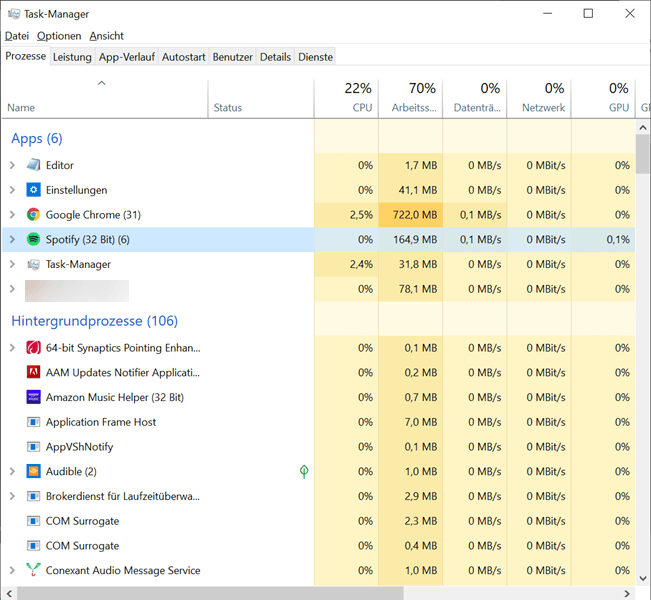Expand the blurred app row
The height and width of the screenshot is (600, 651).
tap(12, 289)
